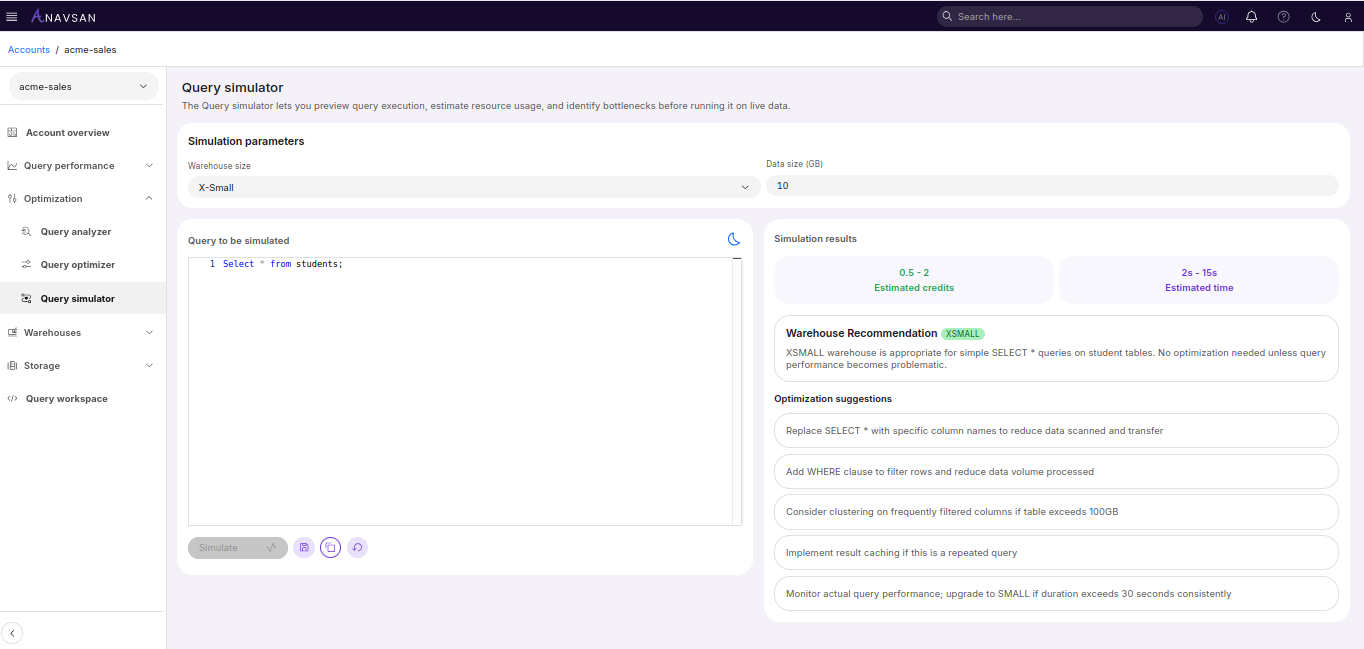1364x649 pixels.
Task: Save the query with the save icon
Action: click(x=304, y=547)
